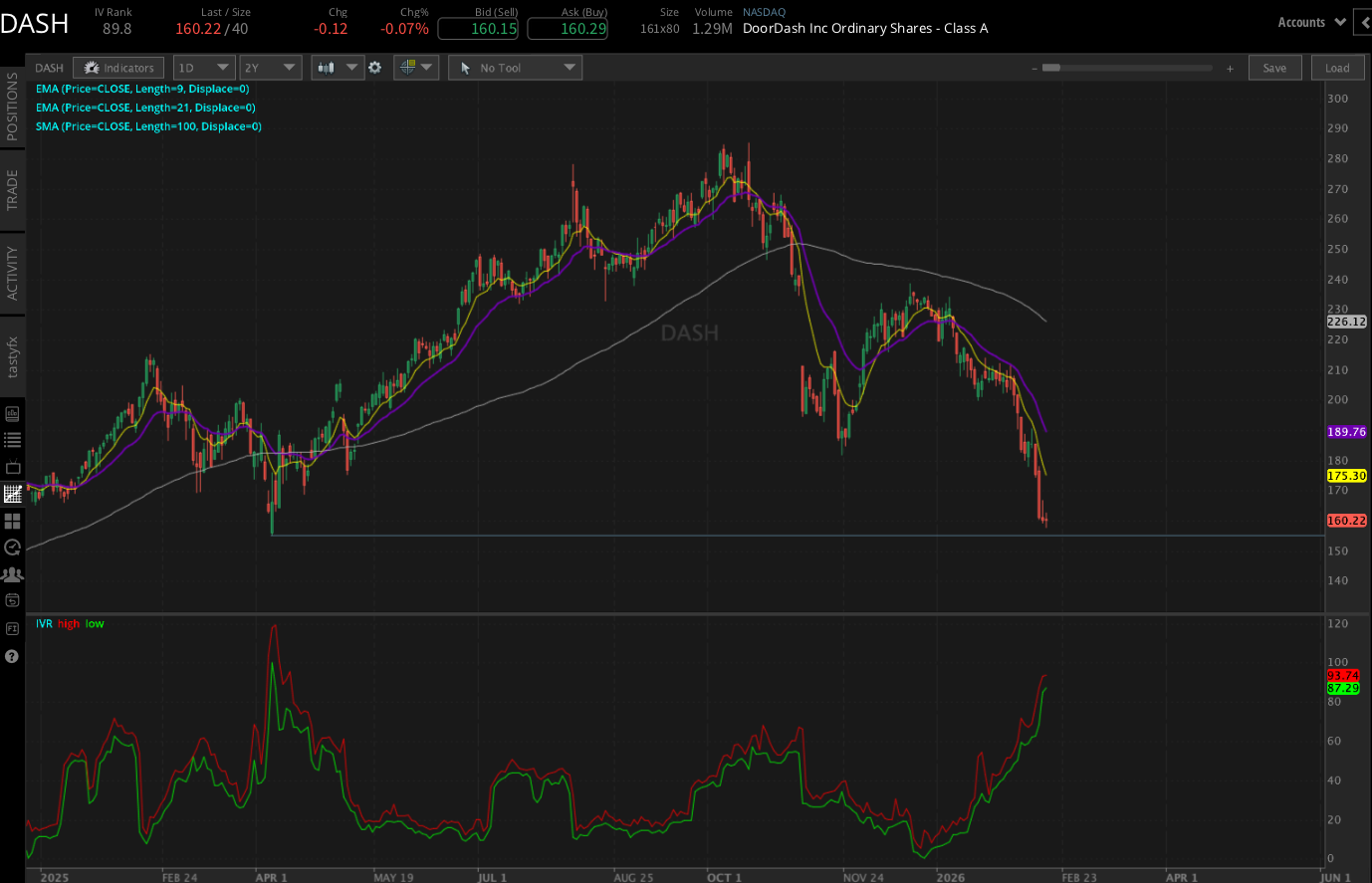Open the TV live feed icon
The width and height of the screenshot is (1372, 883).
pos(13,467)
